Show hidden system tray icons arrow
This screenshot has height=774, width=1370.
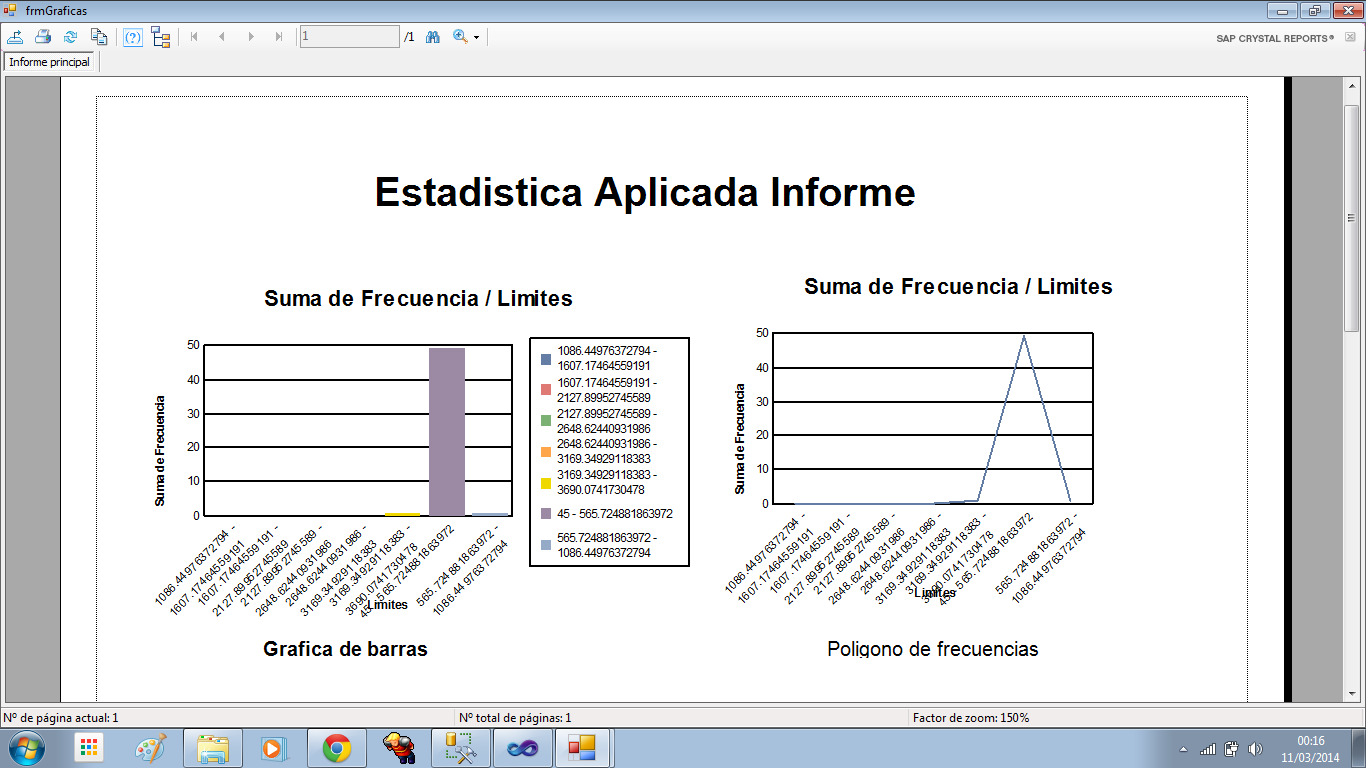point(1184,749)
